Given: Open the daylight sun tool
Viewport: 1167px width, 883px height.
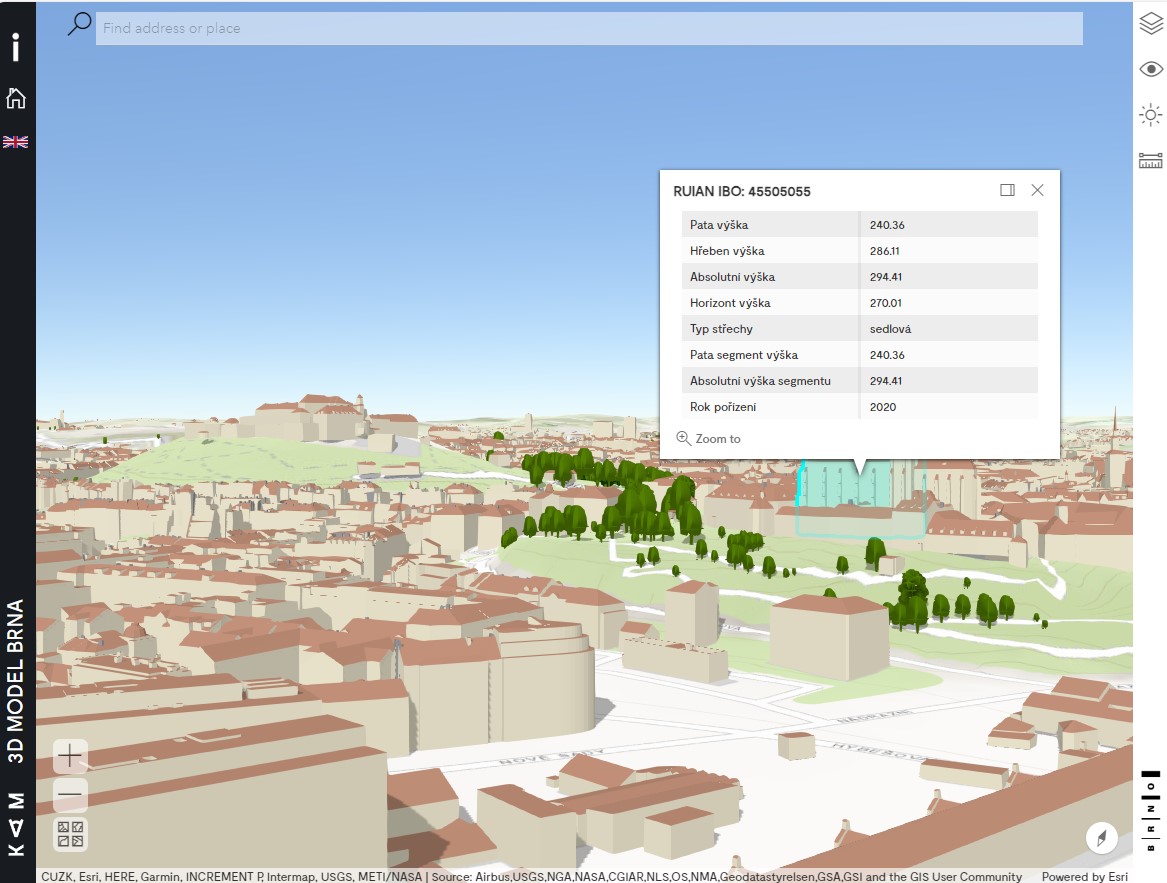Looking at the screenshot, I should (1151, 115).
